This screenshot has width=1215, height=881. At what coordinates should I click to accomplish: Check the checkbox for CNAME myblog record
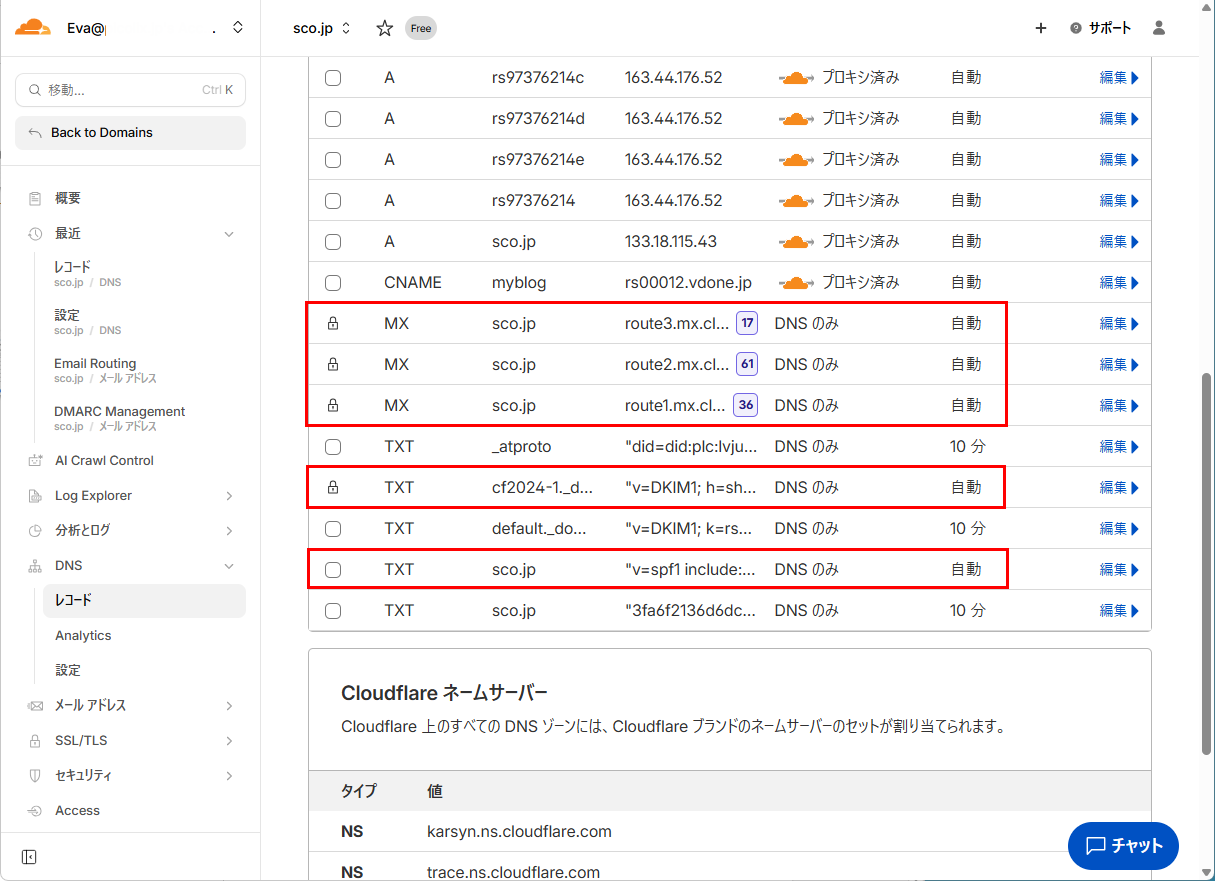[x=333, y=282]
